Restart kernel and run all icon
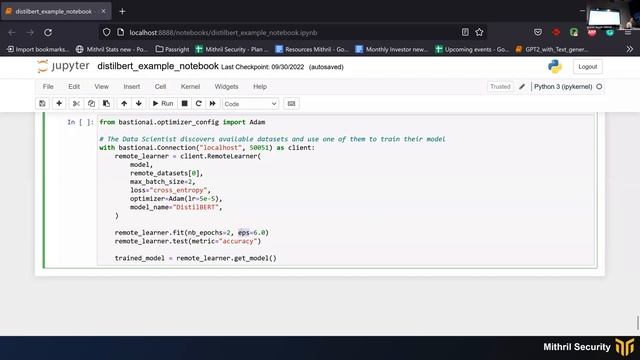The image size is (640, 360). click(213, 104)
